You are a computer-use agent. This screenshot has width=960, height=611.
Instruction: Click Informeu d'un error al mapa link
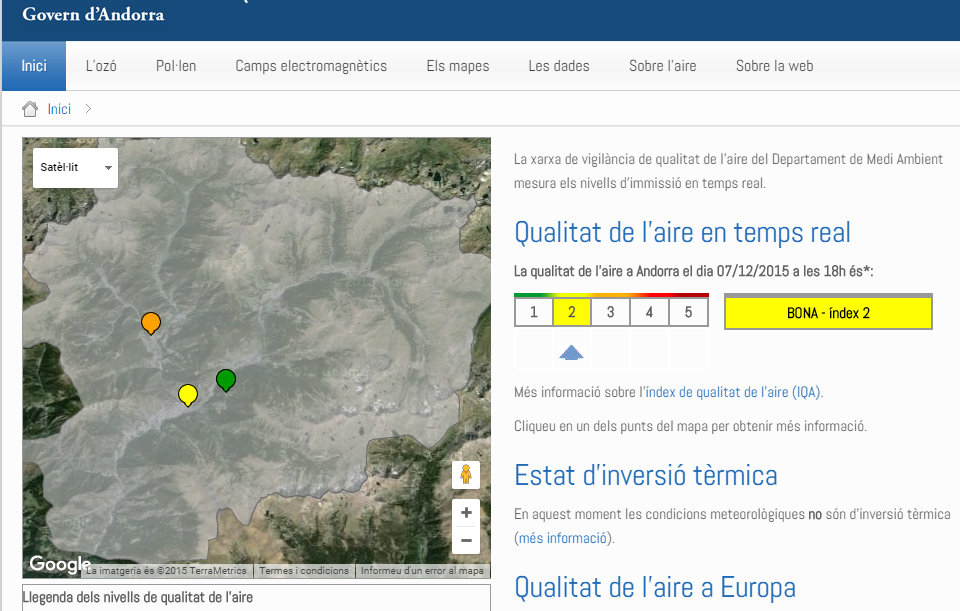click(x=422, y=571)
